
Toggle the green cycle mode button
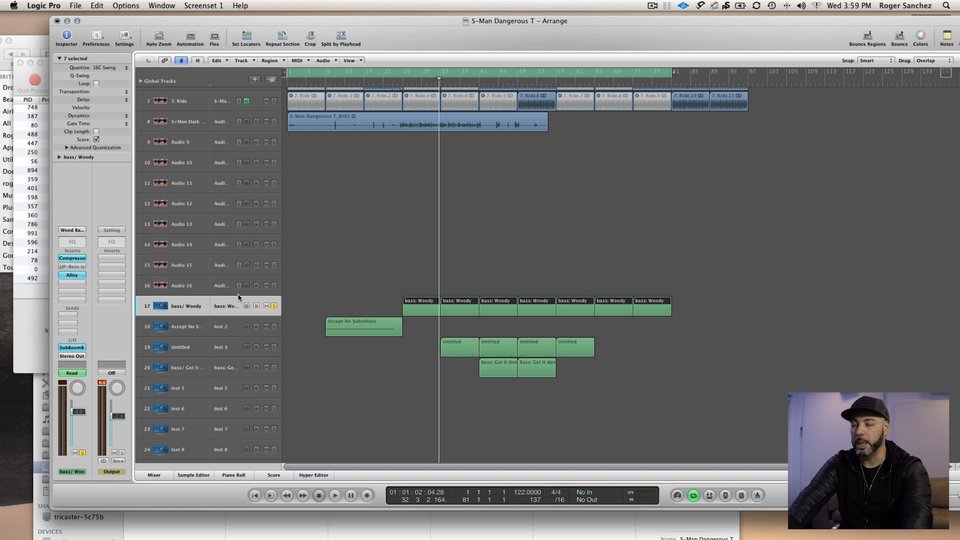tap(693, 495)
